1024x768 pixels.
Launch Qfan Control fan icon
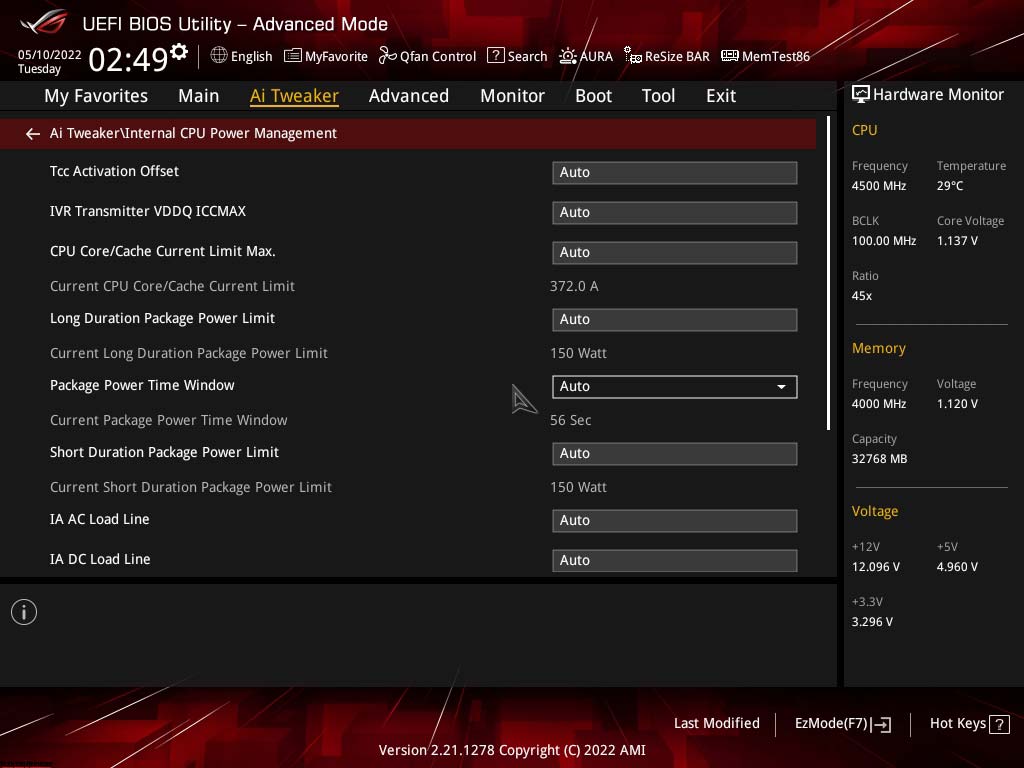click(x=387, y=56)
